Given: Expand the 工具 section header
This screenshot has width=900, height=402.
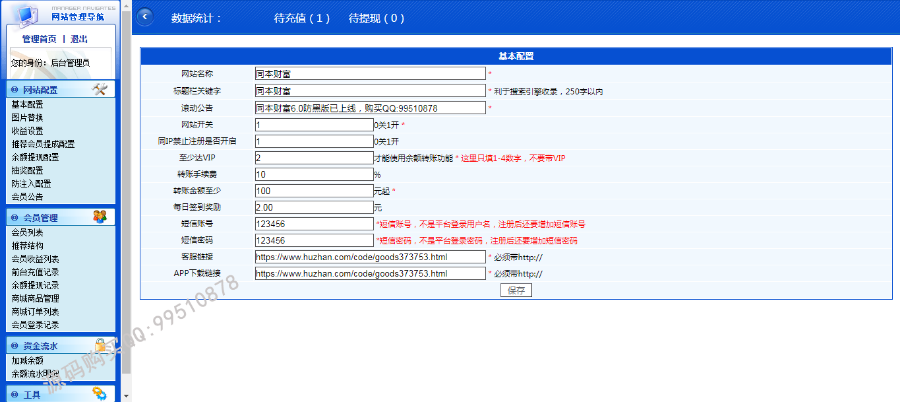Looking at the screenshot, I should (60, 395).
